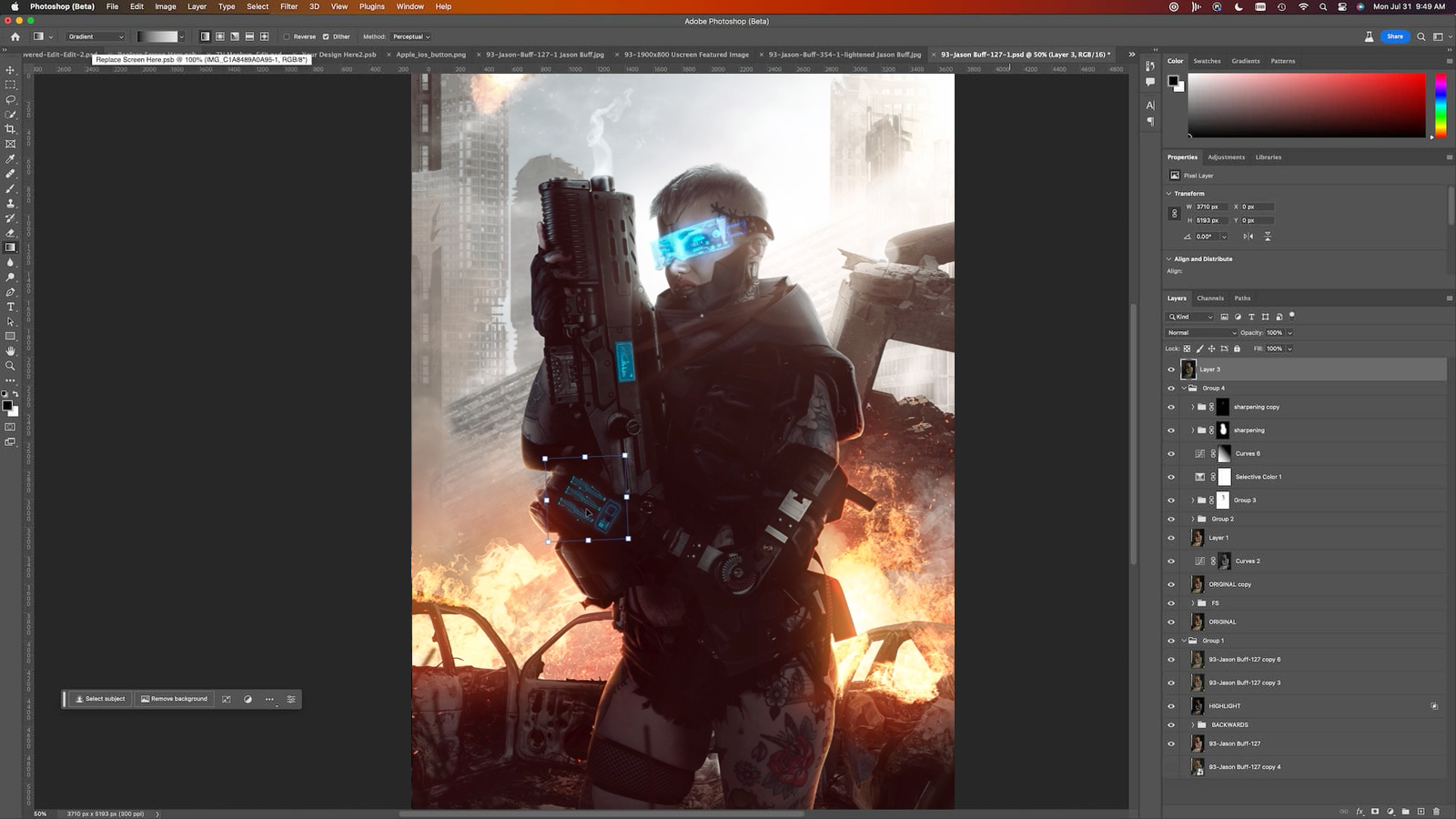Uncheck the Dither checkbox
Screen dimensions: 1456x819
[326, 37]
